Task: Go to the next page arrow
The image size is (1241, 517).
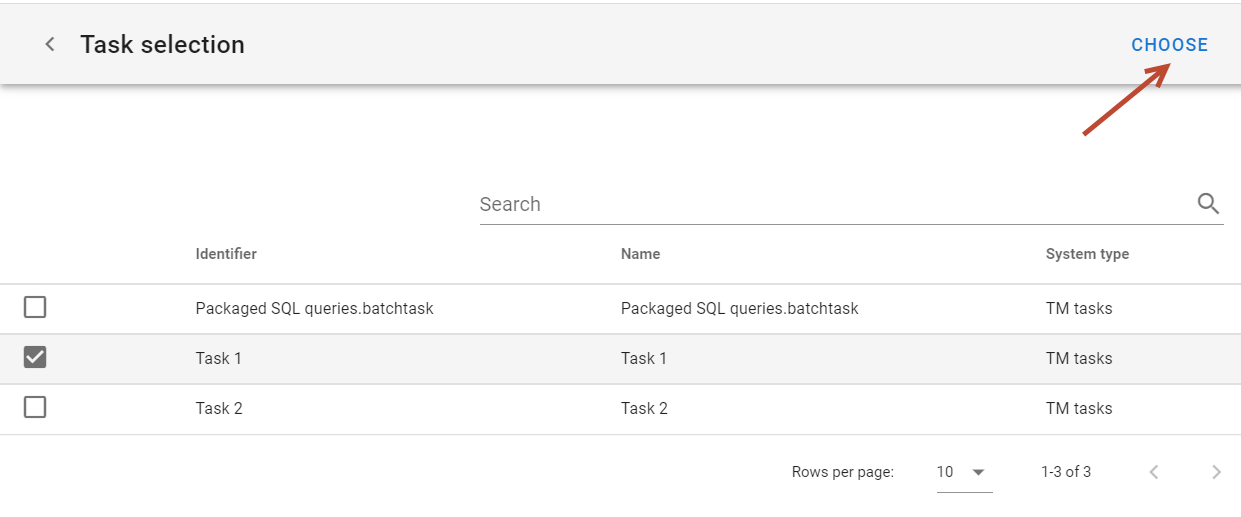Action: click(x=1216, y=472)
